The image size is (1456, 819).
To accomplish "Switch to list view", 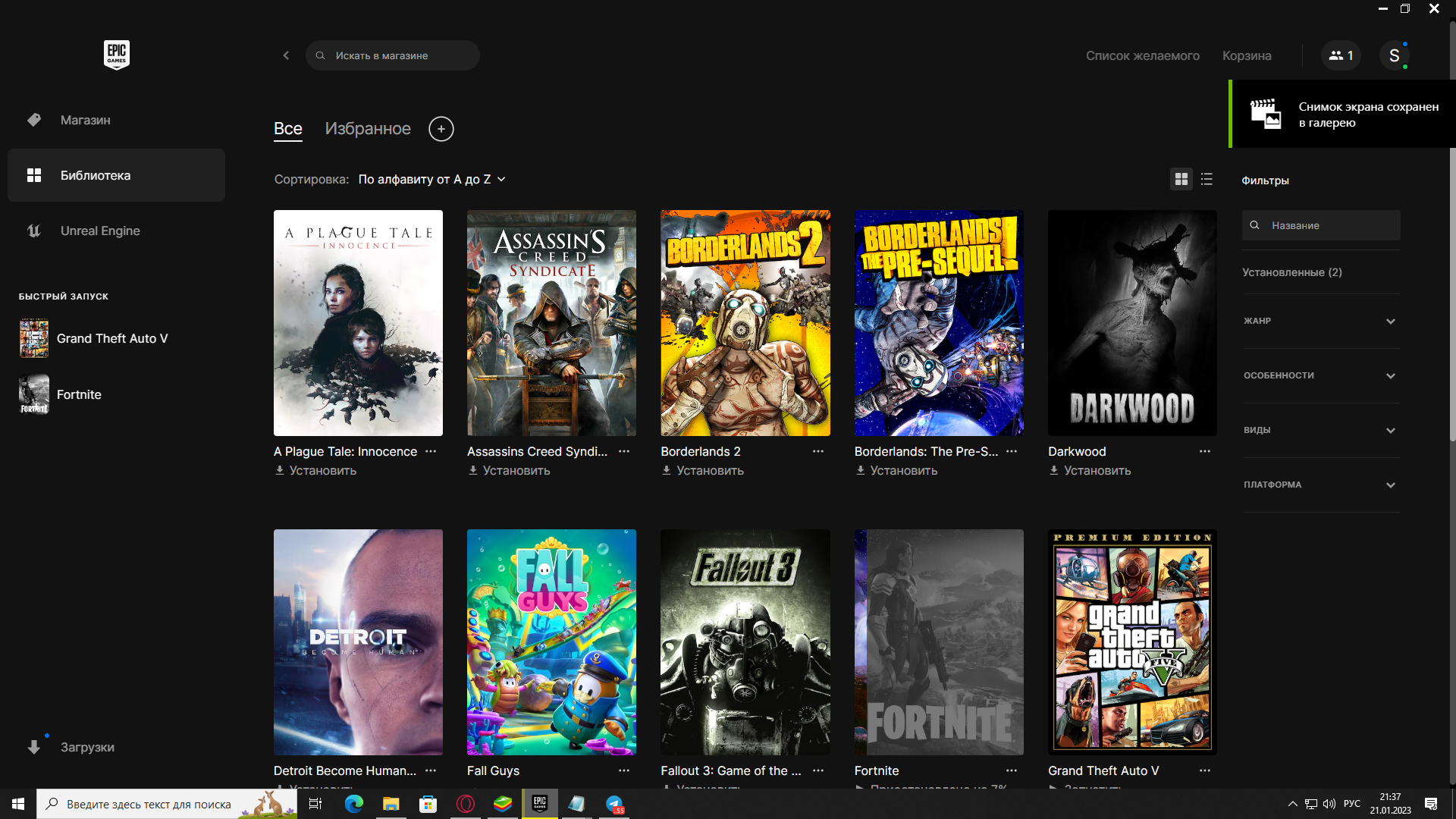I will point(1207,179).
